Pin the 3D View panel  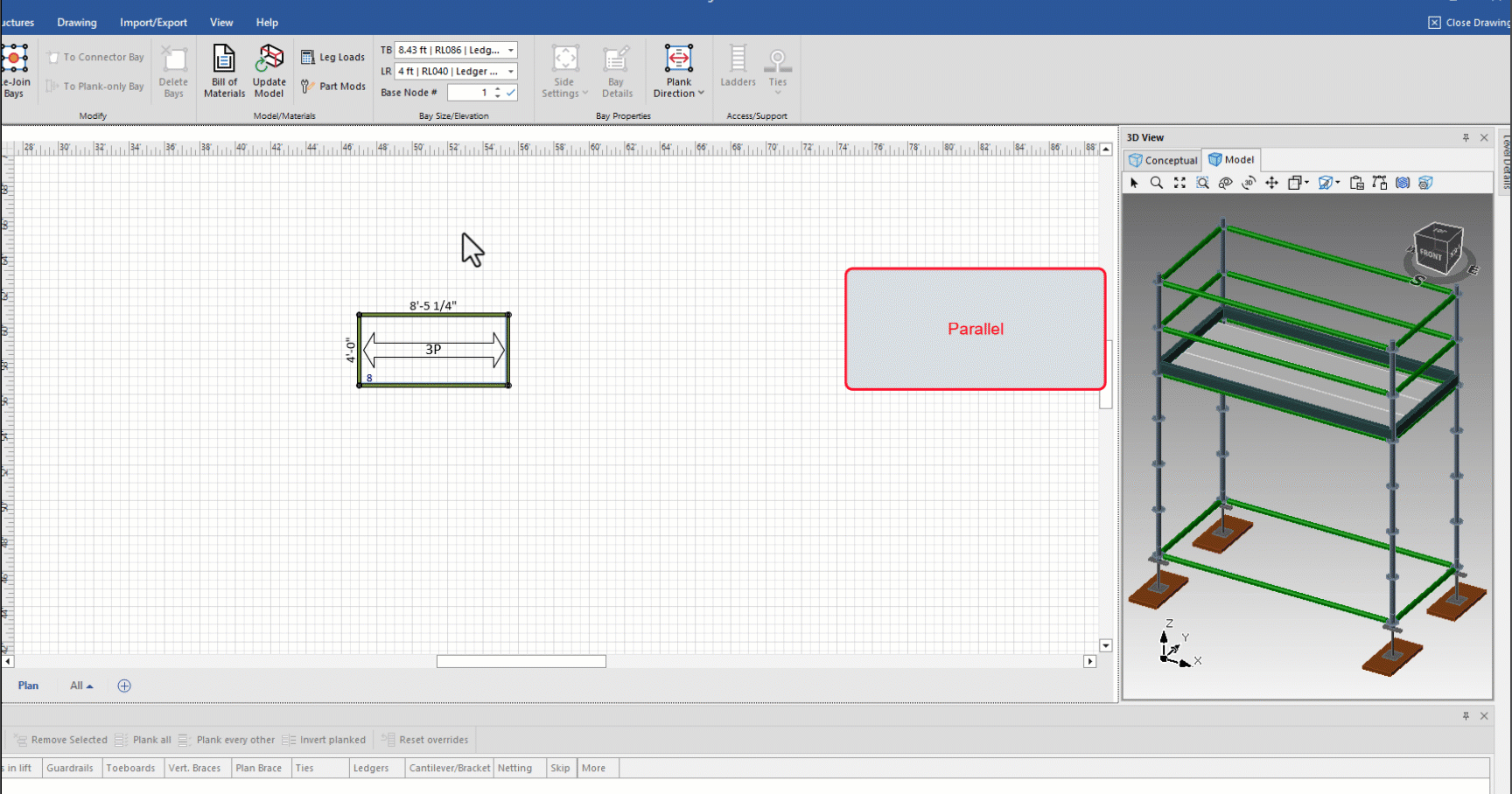1466,137
